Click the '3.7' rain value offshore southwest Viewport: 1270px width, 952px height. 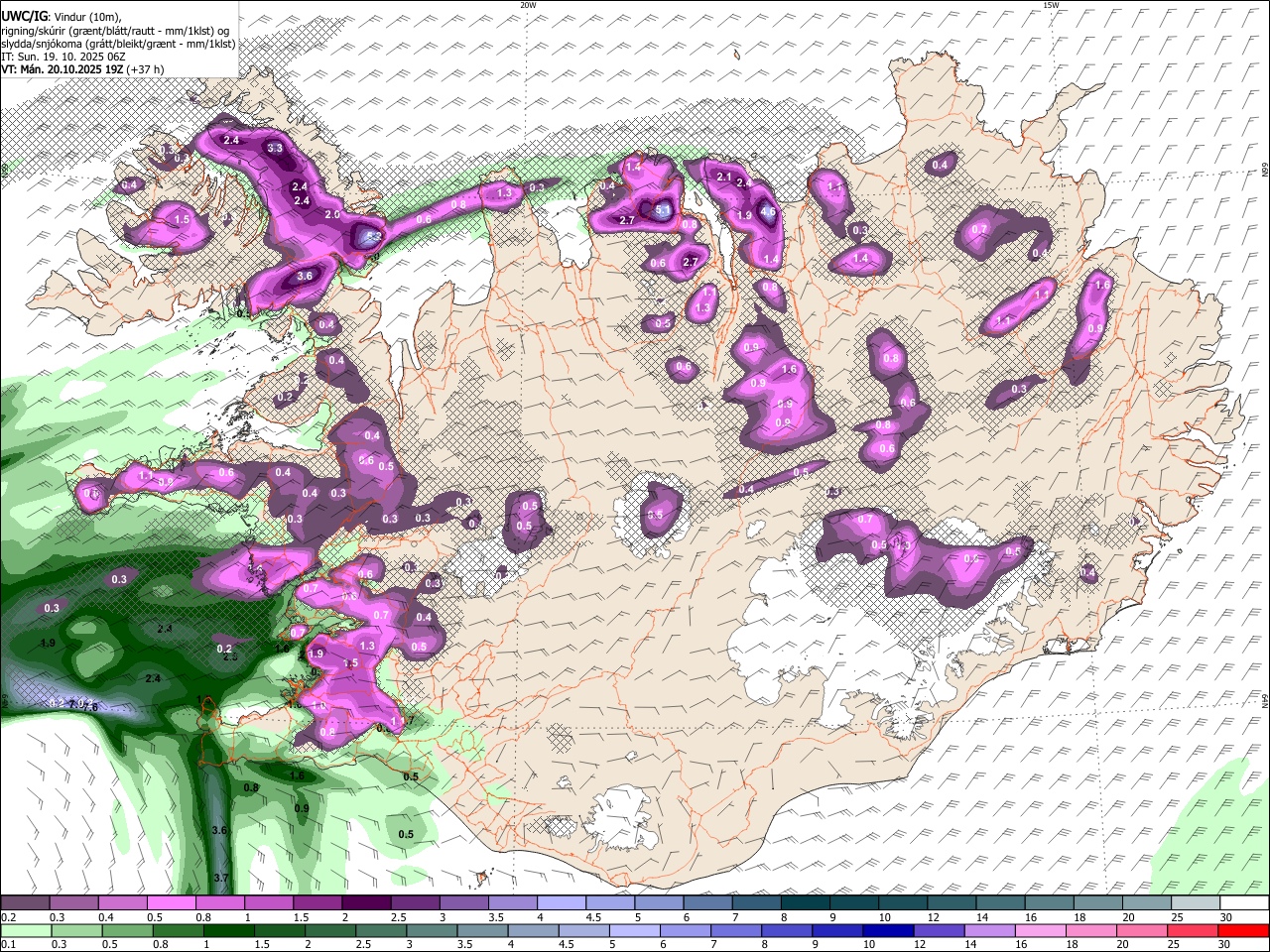click(x=221, y=879)
